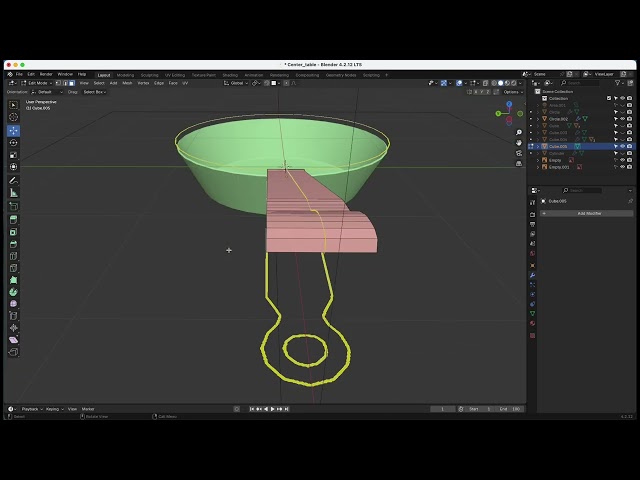The width and height of the screenshot is (640, 480).
Task: Select the Inset Faces tool
Action: point(13,232)
